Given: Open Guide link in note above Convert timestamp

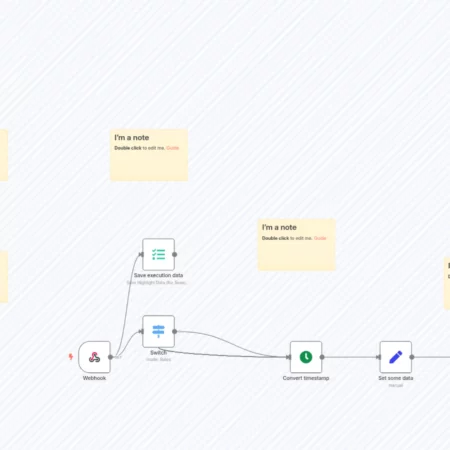Looking at the screenshot, I should click(320, 238).
